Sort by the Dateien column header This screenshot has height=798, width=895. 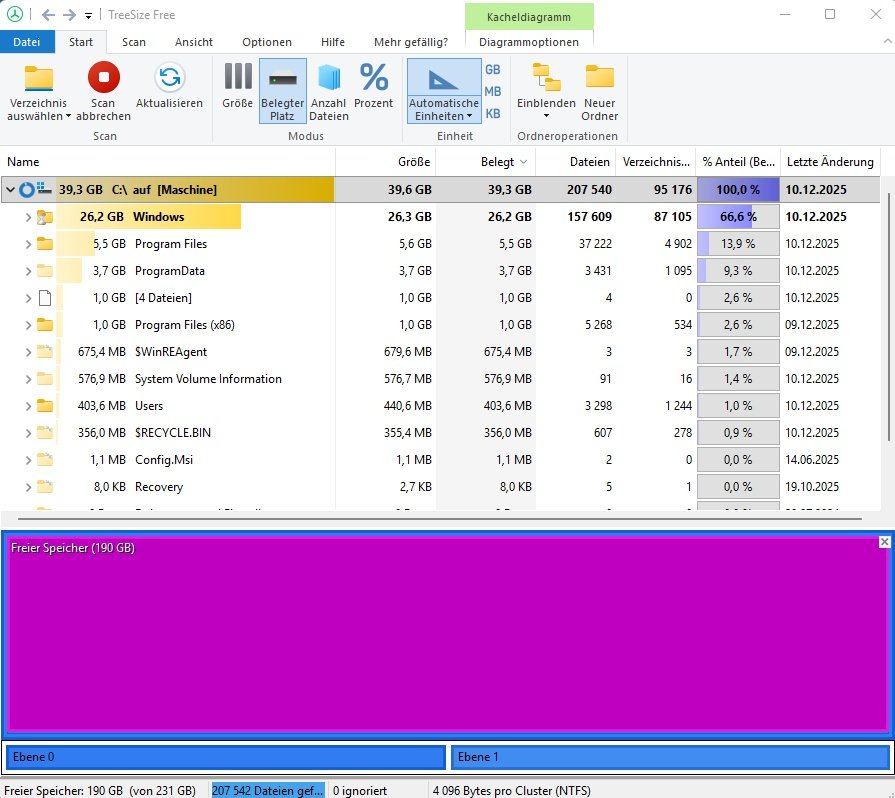pyautogui.click(x=576, y=162)
